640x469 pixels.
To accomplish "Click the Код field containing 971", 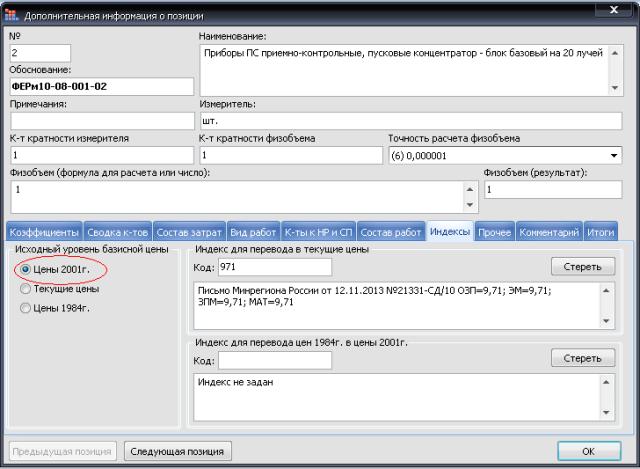I will (275, 267).
